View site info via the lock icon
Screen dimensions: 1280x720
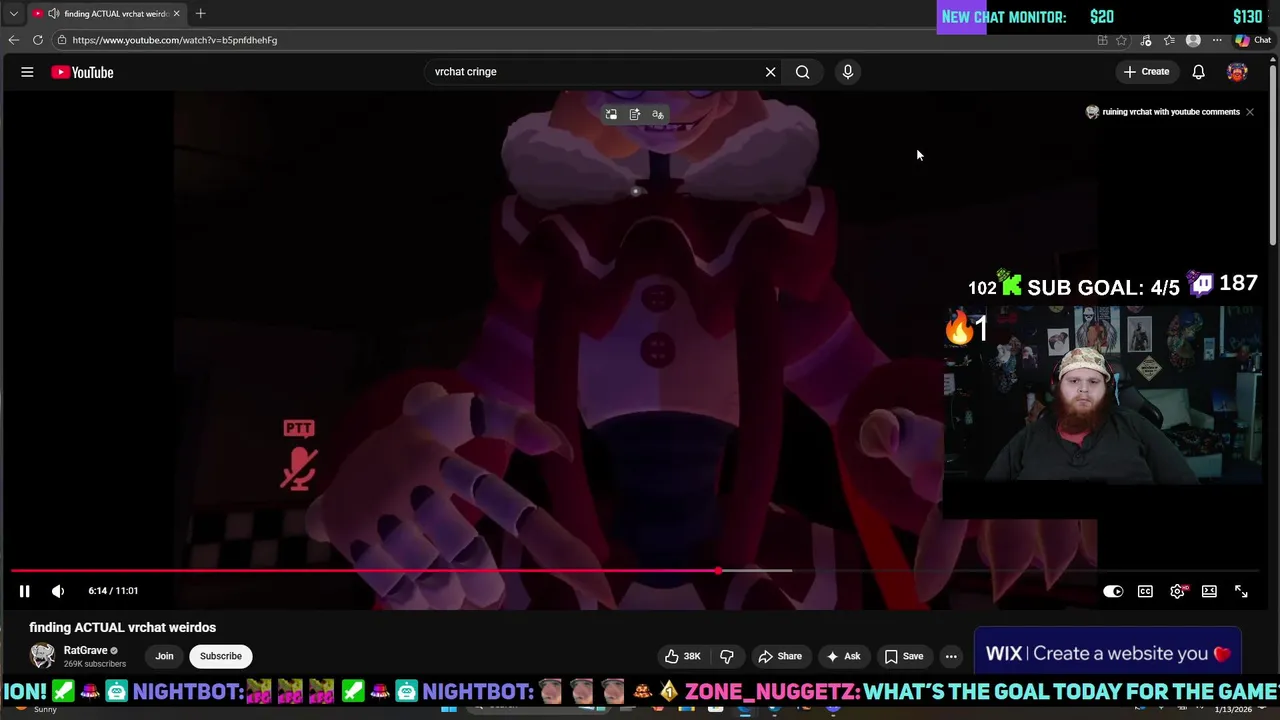[62, 40]
